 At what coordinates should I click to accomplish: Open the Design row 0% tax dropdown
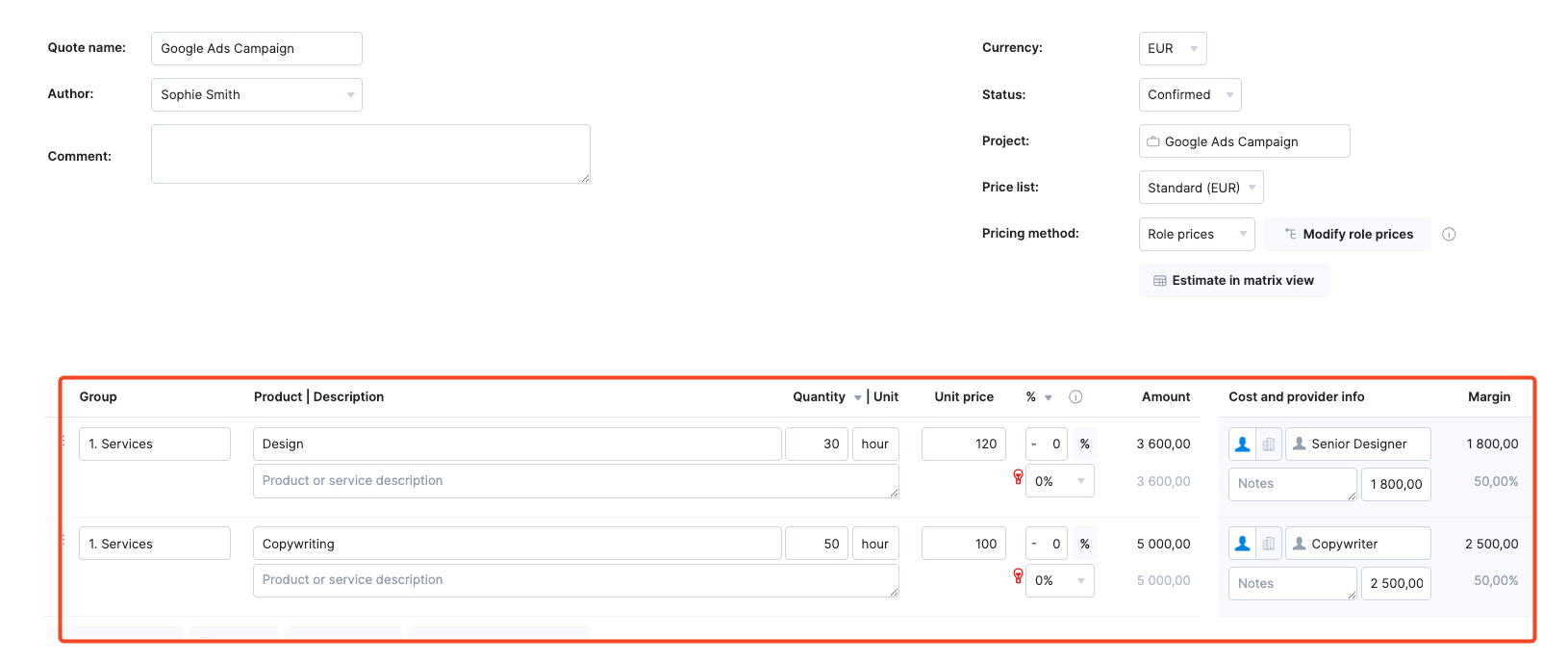(x=1059, y=481)
